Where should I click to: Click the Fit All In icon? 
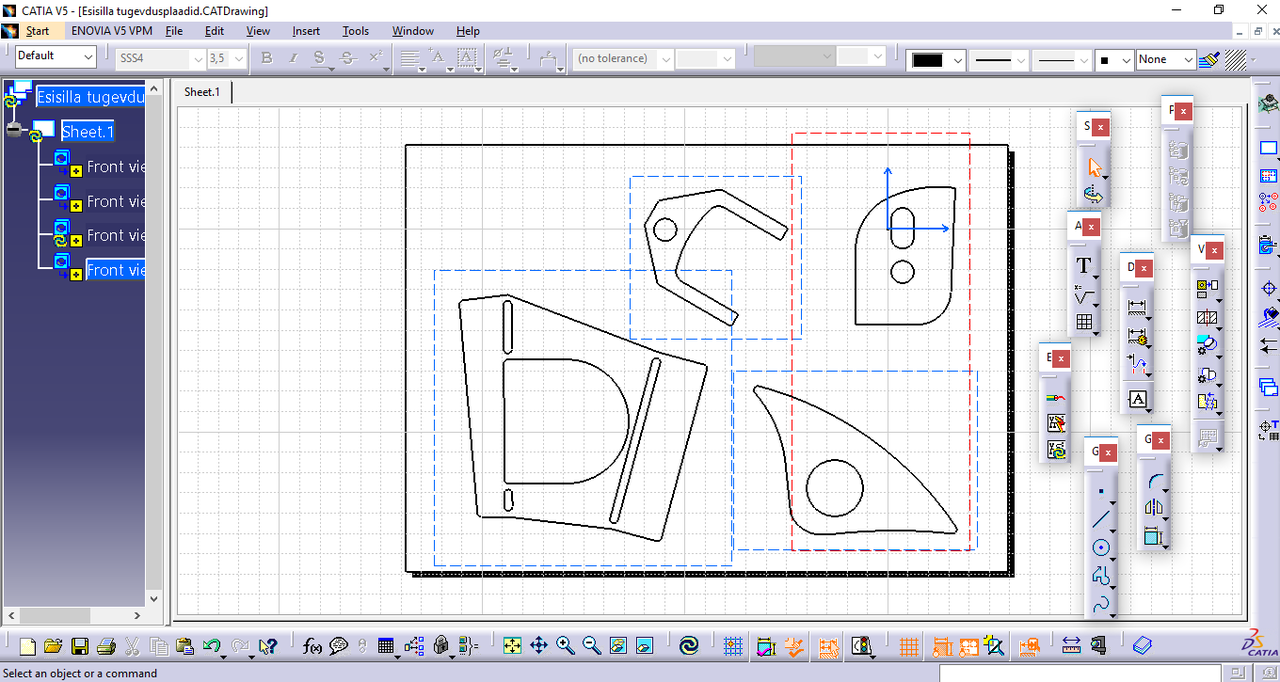coord(512,646)
